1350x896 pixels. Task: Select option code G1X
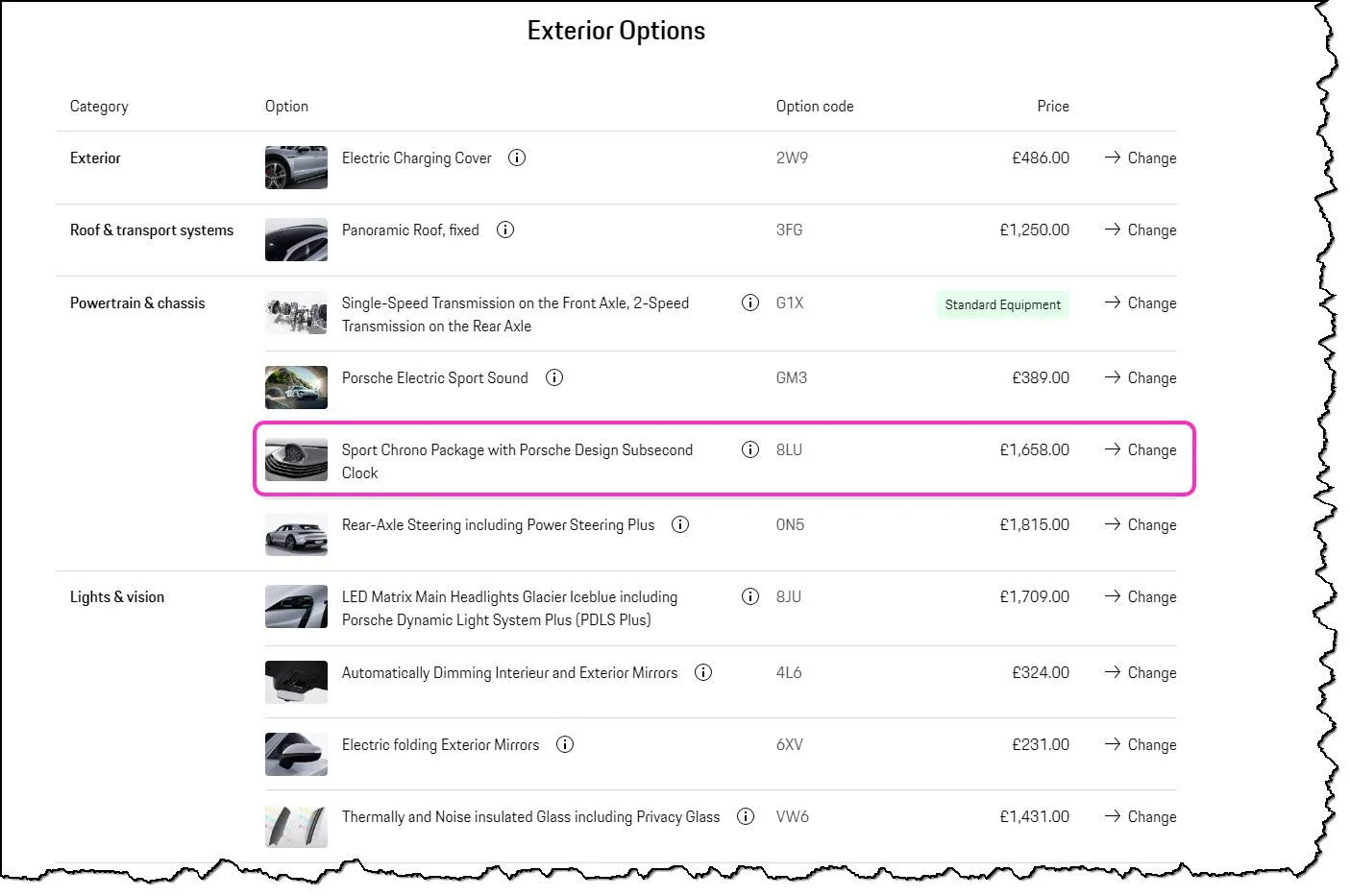[x=790, y=303]
